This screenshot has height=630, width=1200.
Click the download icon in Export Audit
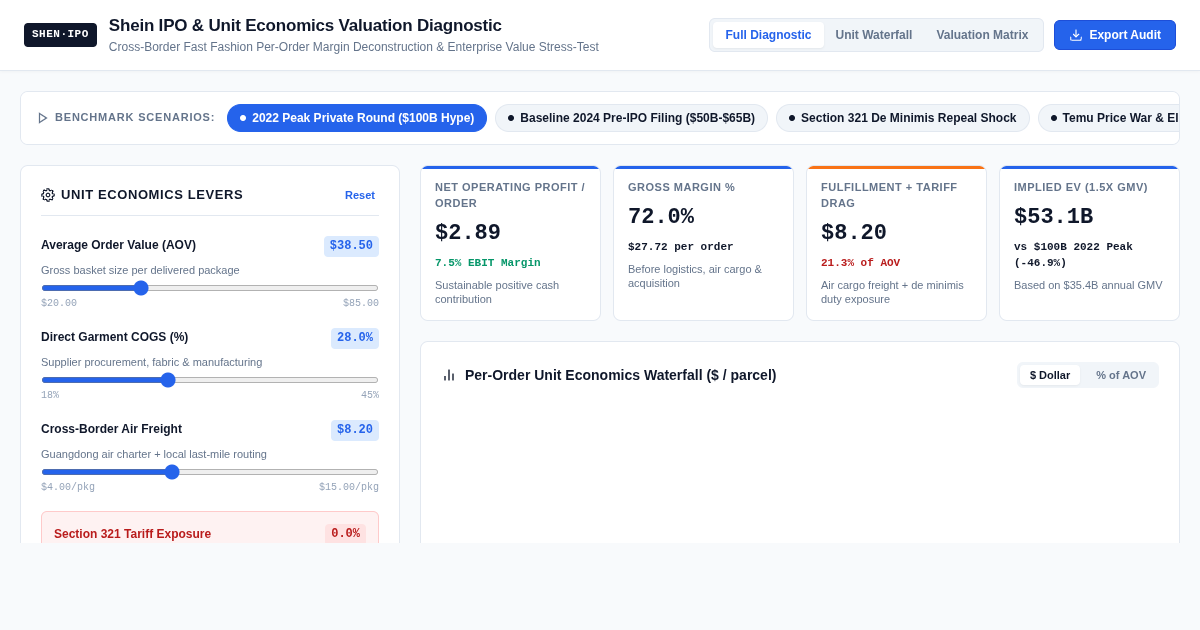[x=1076, y=35]
